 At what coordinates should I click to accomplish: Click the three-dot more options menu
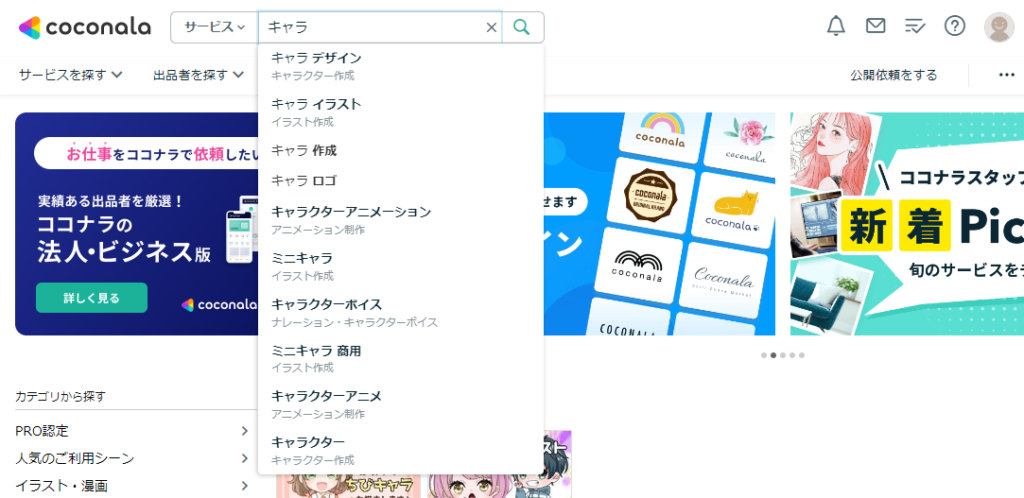coord(1006,75)
